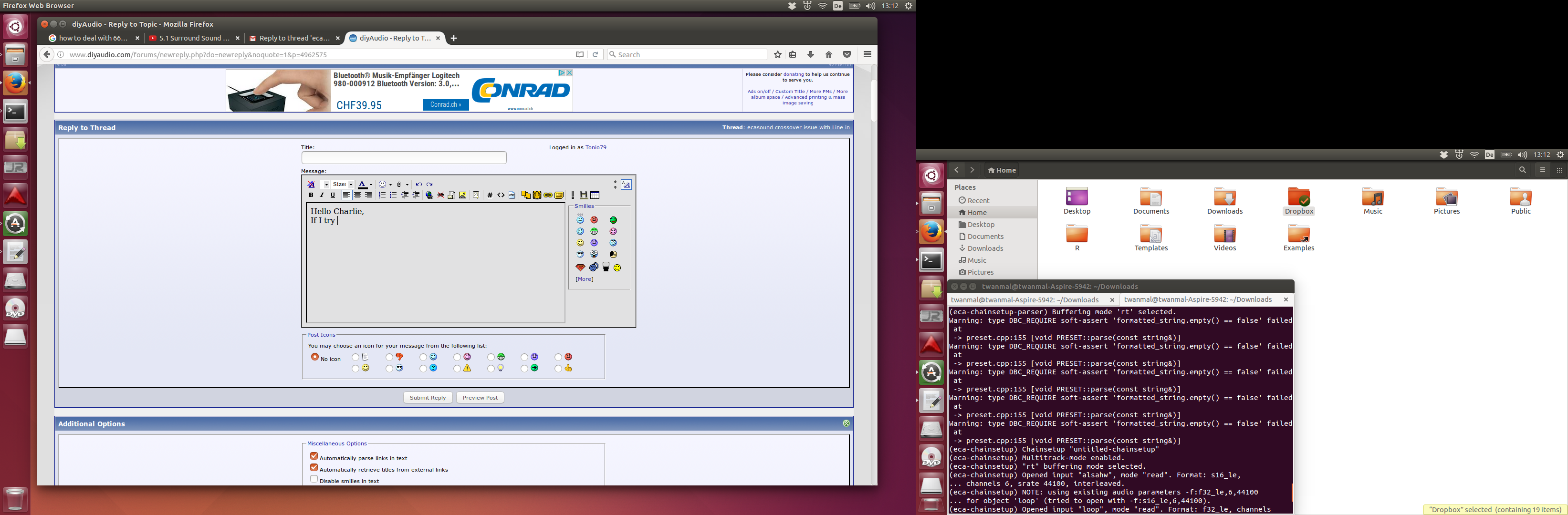Open a new Firefox tab
The width and height of the screenshot is (1568, 515).
(x=453, y=38)
